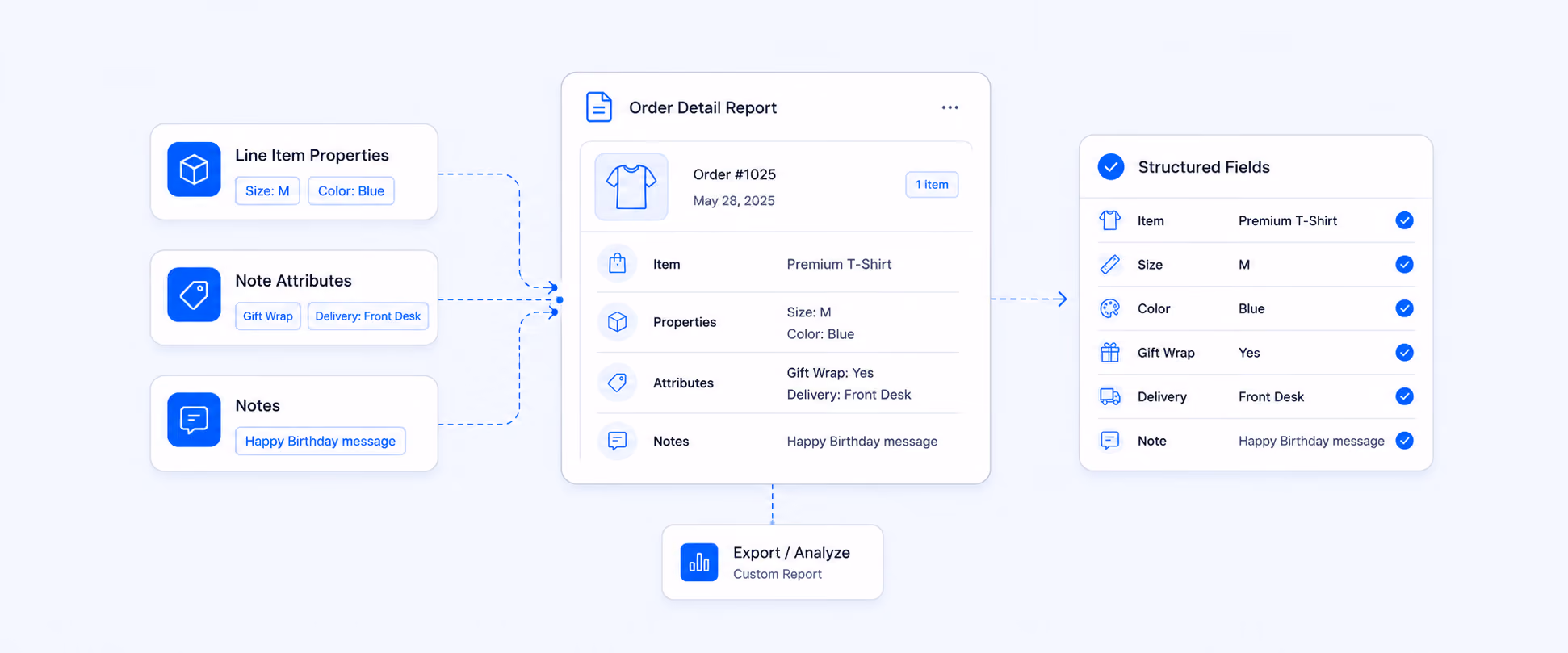This screenshot has width=1568, height=653.
Task: Click the ruler icon beside Size field
Action: click(1110, 264)
